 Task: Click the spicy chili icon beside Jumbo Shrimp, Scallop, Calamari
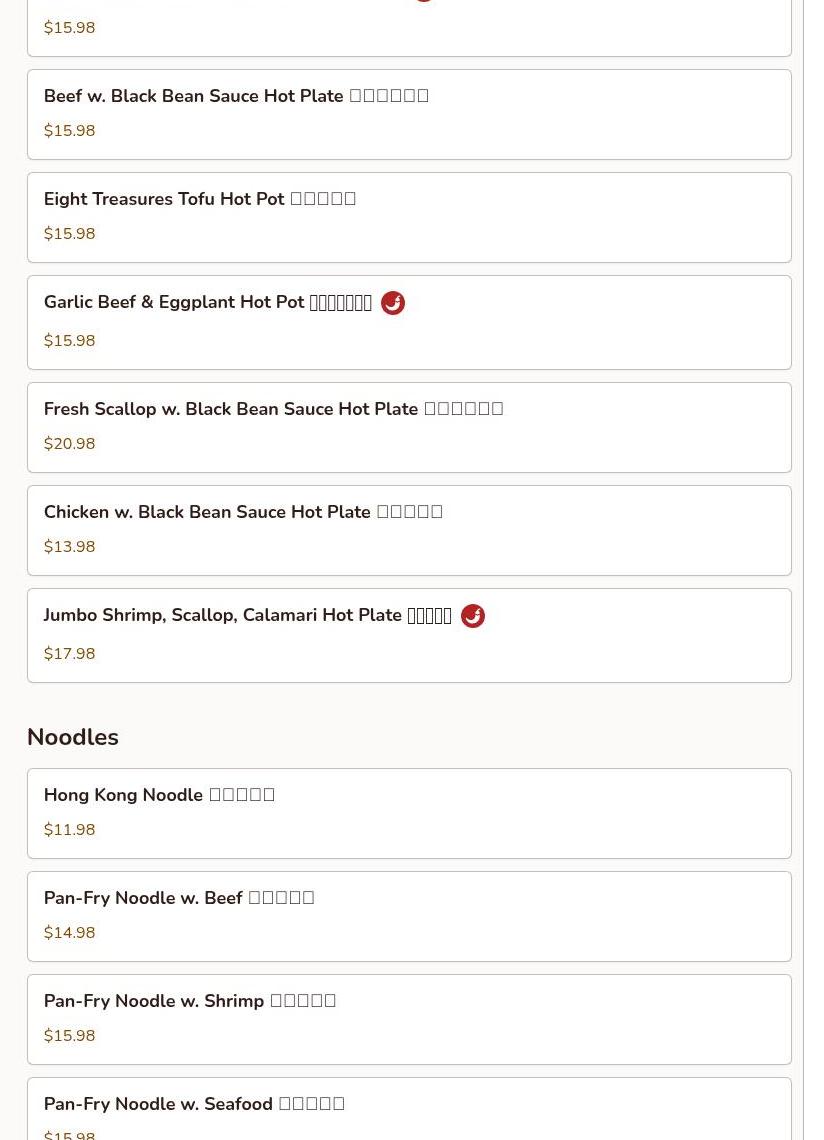tap(473, 616)
